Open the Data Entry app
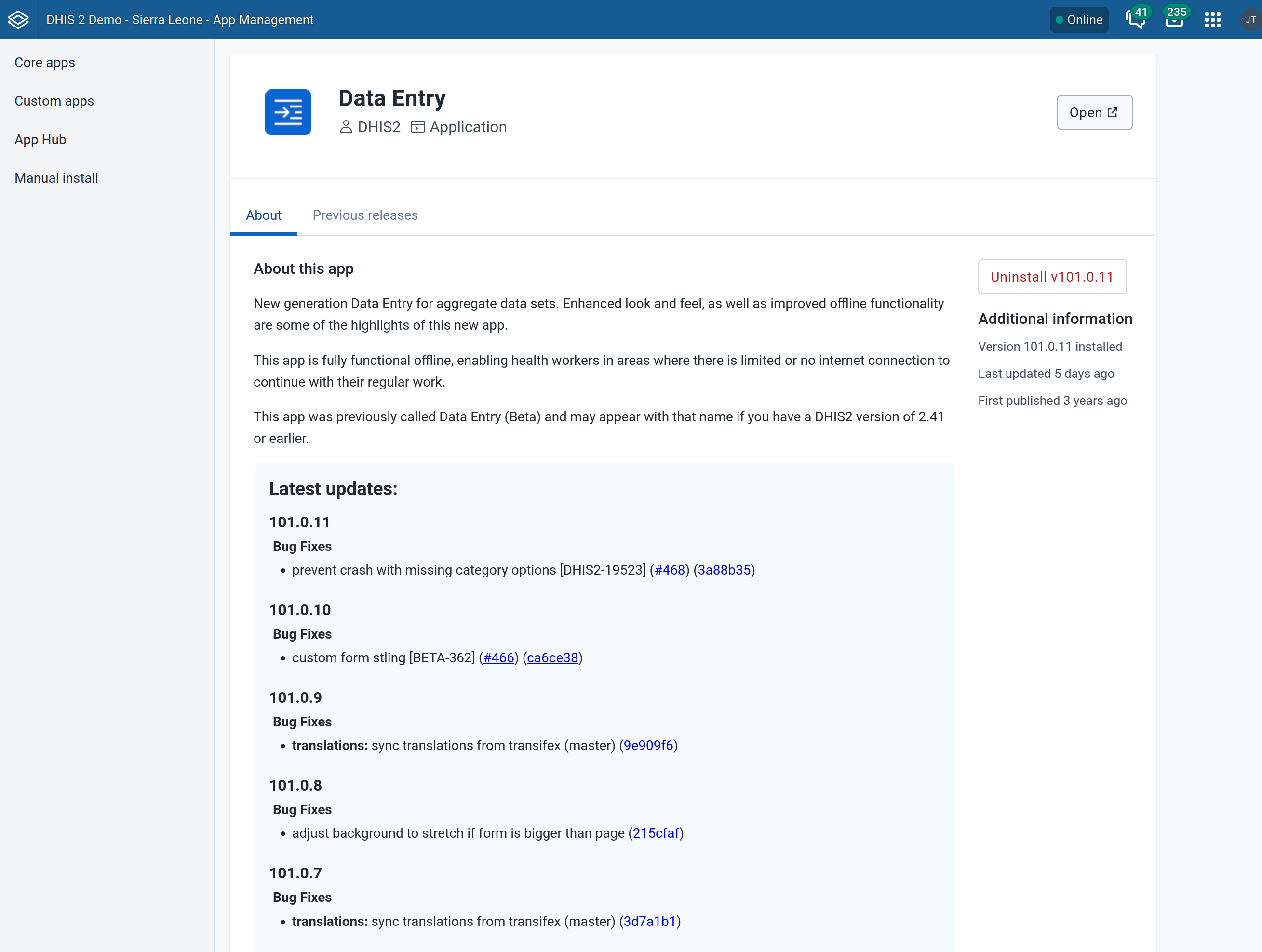 [x=1094, y=112]
